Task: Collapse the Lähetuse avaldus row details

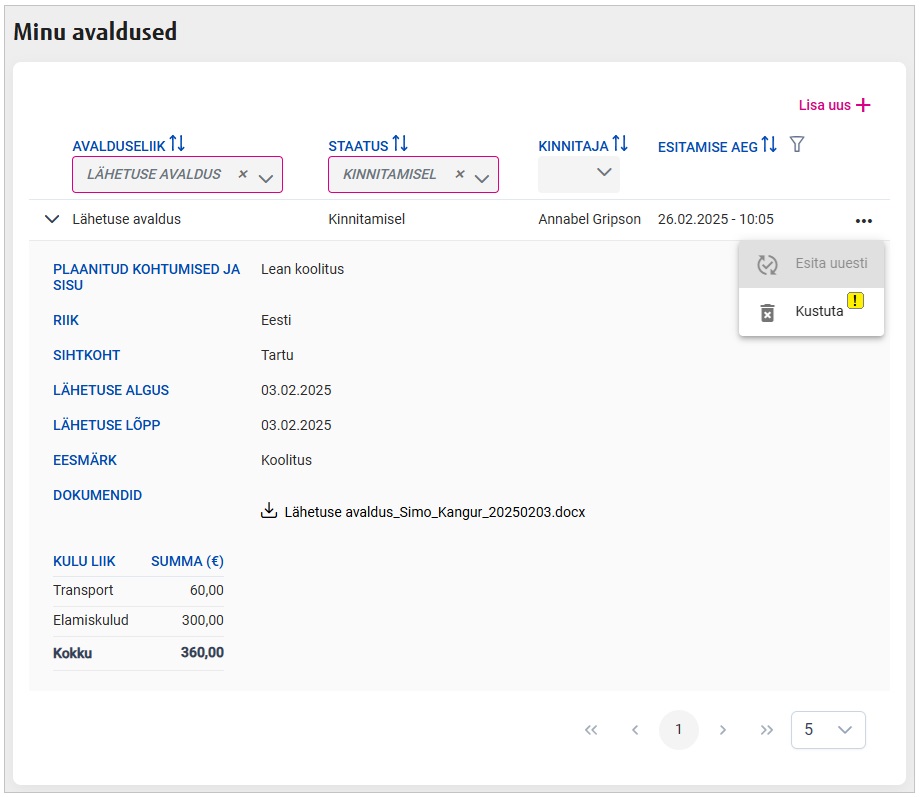Action: coord(53,220)
